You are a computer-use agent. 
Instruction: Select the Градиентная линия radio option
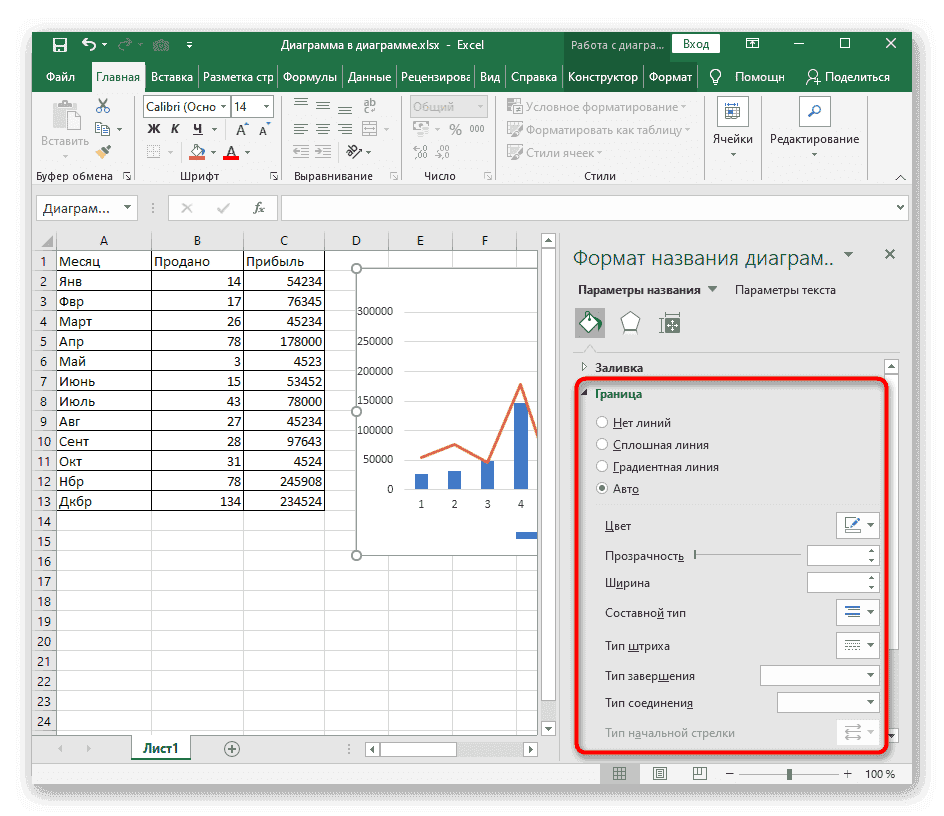pyautogui.click(x=602, y=467)
